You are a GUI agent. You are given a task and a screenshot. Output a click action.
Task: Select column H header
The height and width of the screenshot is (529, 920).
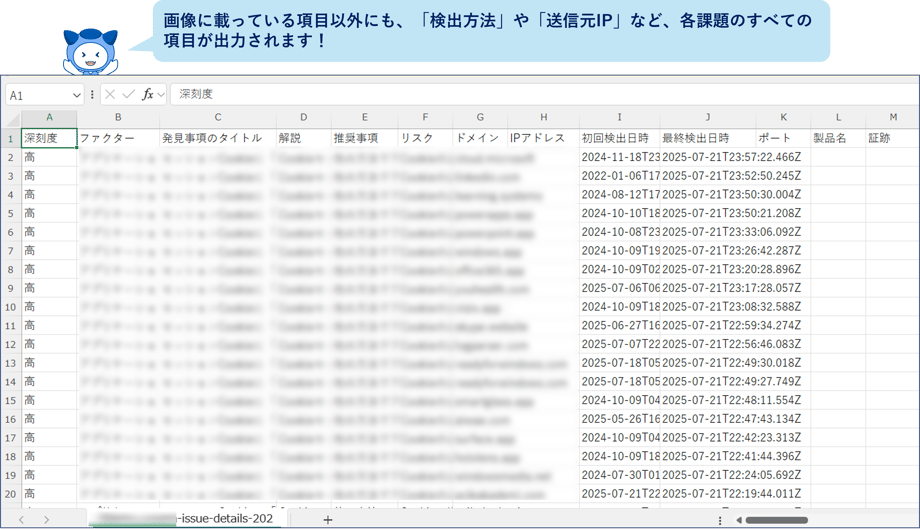[543, 117]
